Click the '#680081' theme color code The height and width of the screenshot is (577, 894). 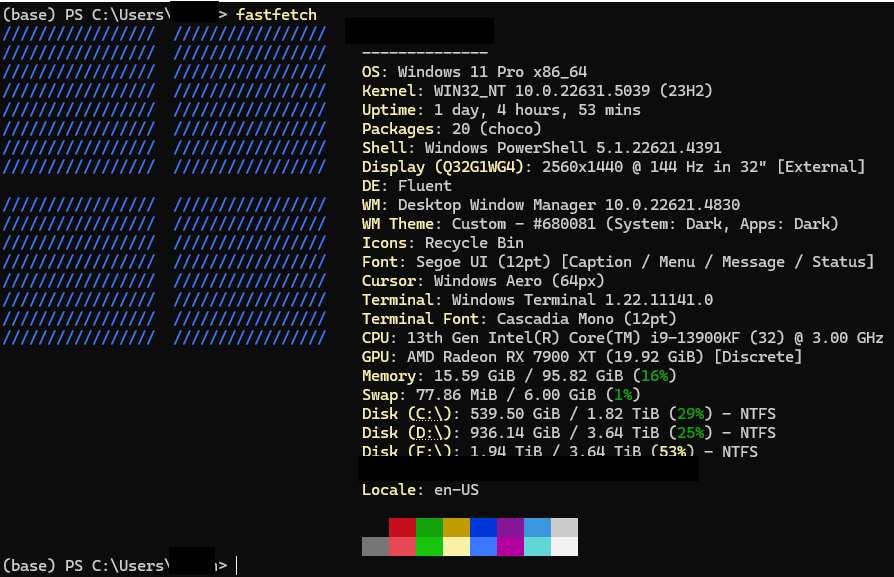[564, 224]
